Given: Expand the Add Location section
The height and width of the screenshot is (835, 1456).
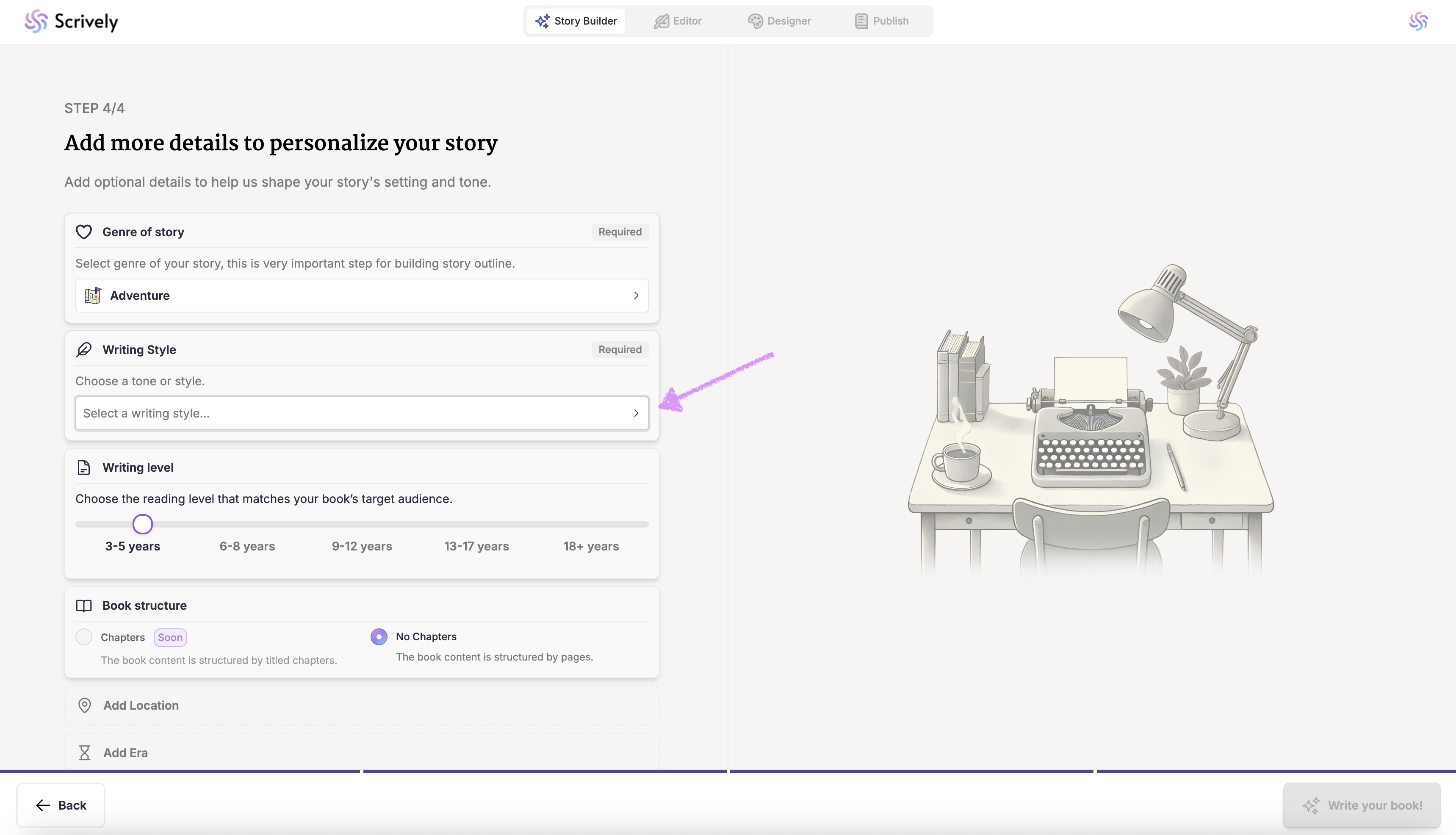Looking at the screenshot, I should [141, 705].
